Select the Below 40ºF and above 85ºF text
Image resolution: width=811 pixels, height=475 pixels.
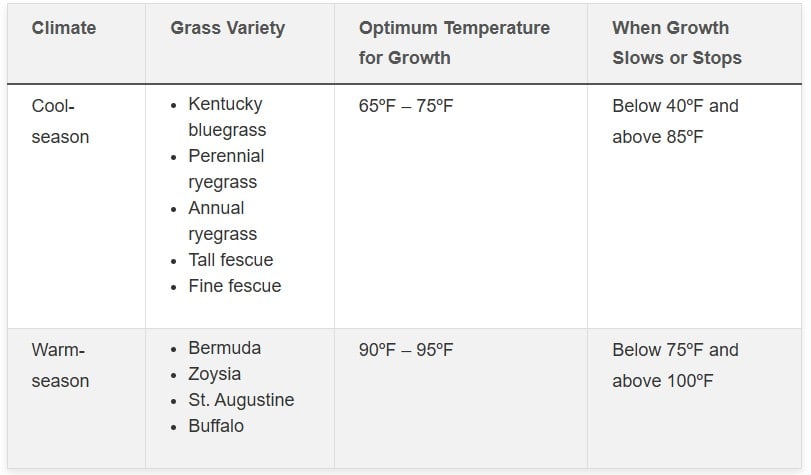(x=675, y=120)
